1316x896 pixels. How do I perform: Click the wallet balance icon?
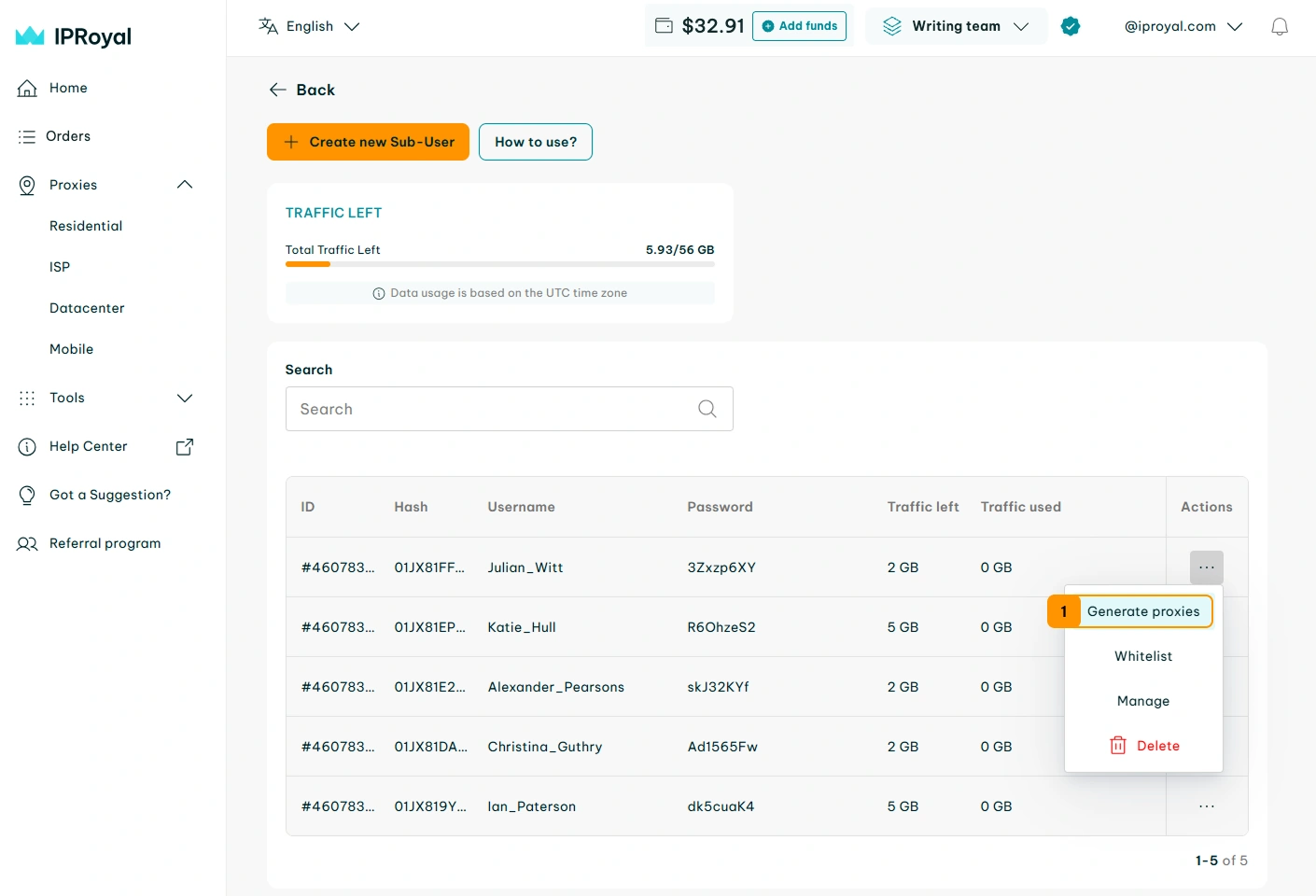(664, 26)
